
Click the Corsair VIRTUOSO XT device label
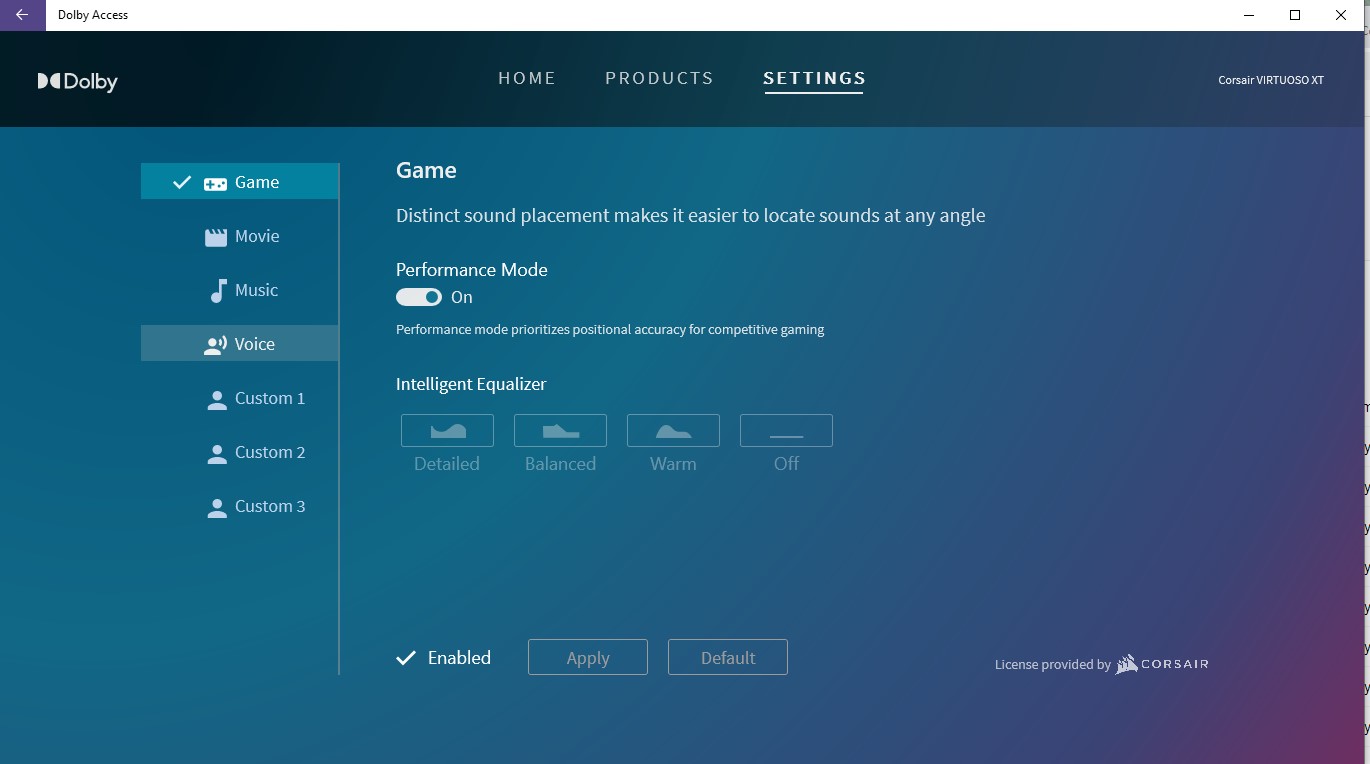tap(1270, 80)
